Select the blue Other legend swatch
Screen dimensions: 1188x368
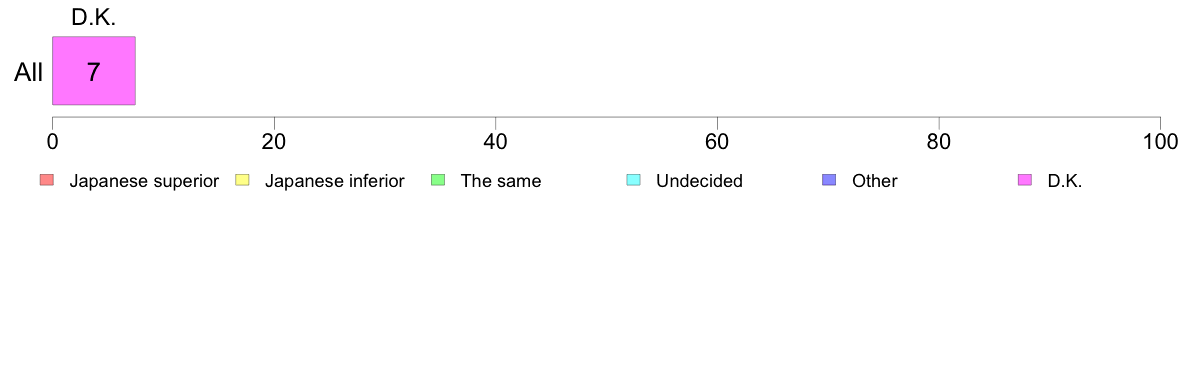click(829, 180)
